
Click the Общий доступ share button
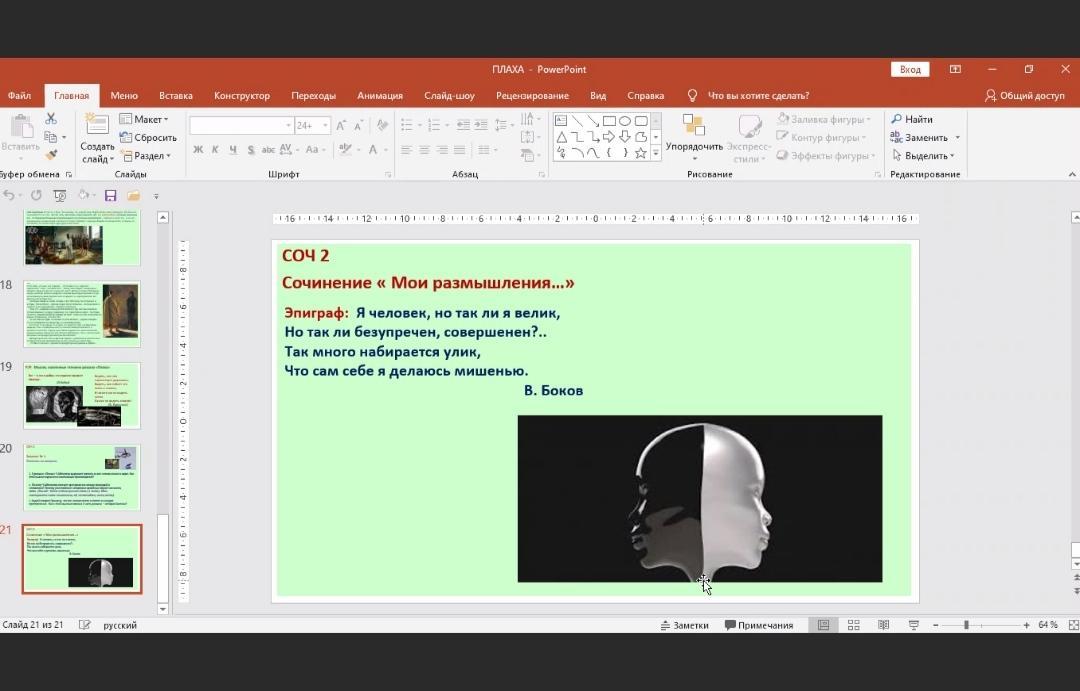1024,96
